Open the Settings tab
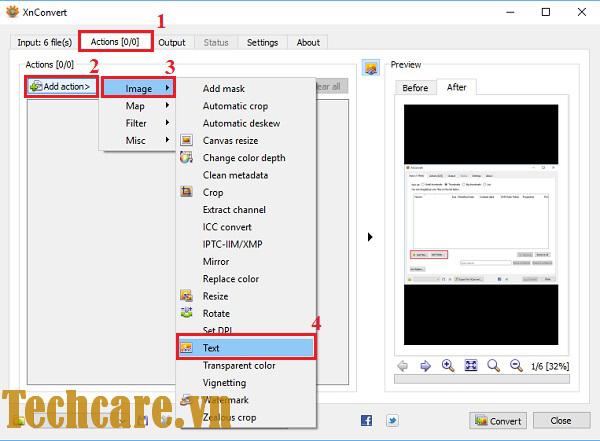600x441 pixels. [x=262, y=42]
